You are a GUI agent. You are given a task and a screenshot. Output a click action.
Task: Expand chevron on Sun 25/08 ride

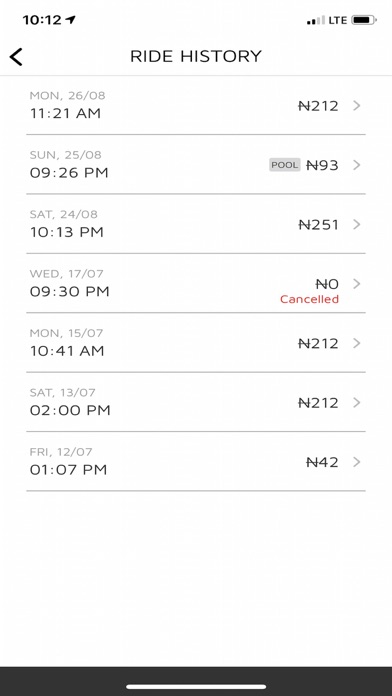[356, 165]
